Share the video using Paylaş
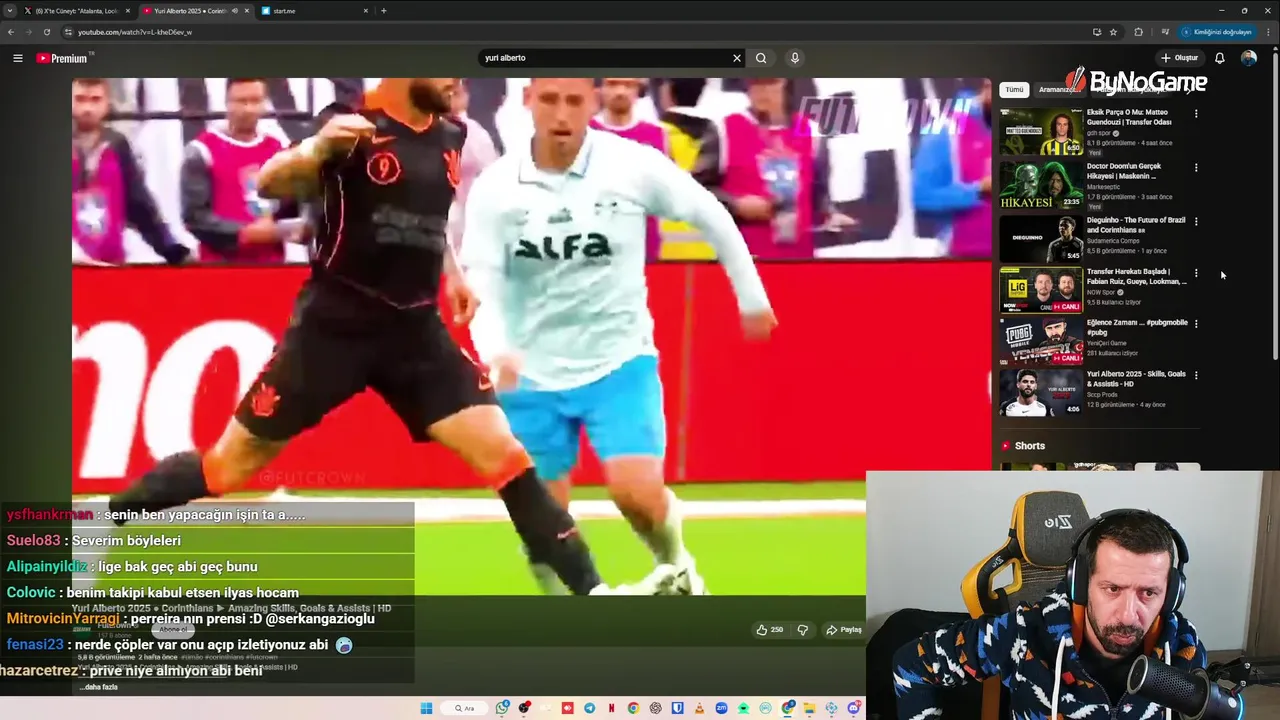The height and width of the screenshot is (720, 1280). [x=844, y=630]
